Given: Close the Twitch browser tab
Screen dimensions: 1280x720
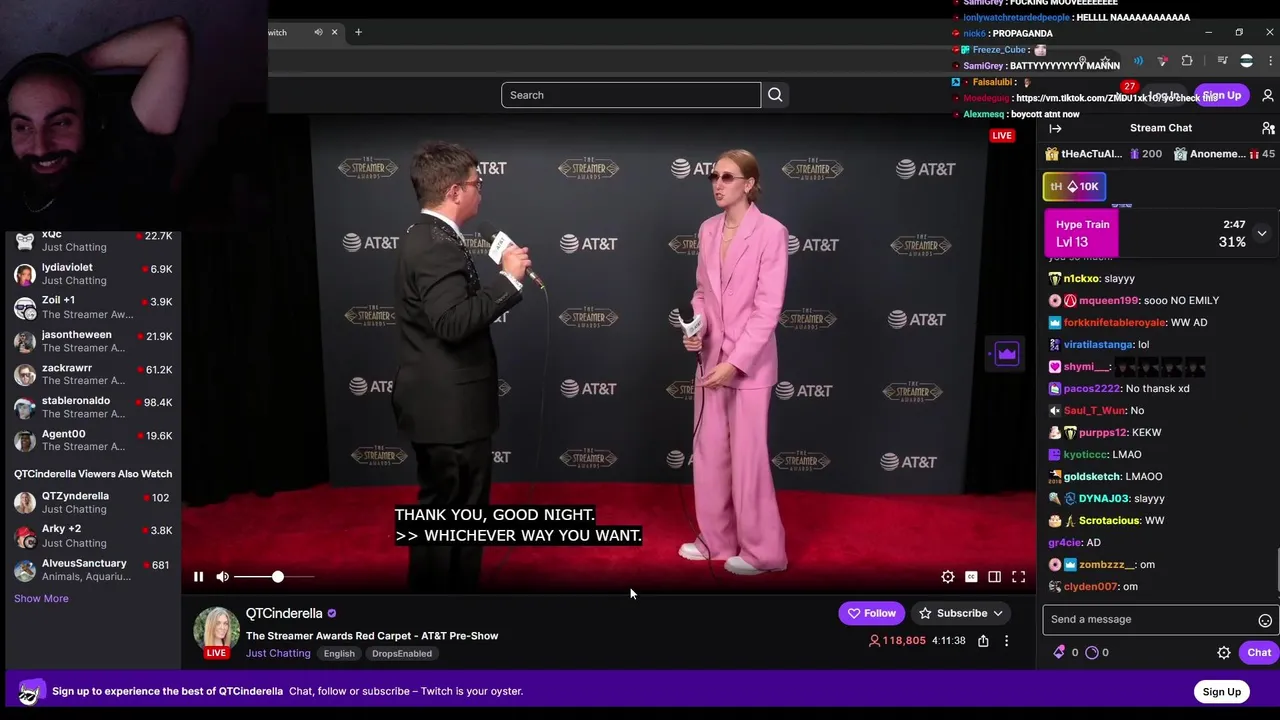Looking at the screenshot, I should pyautogui.click(x=334, y=32).
